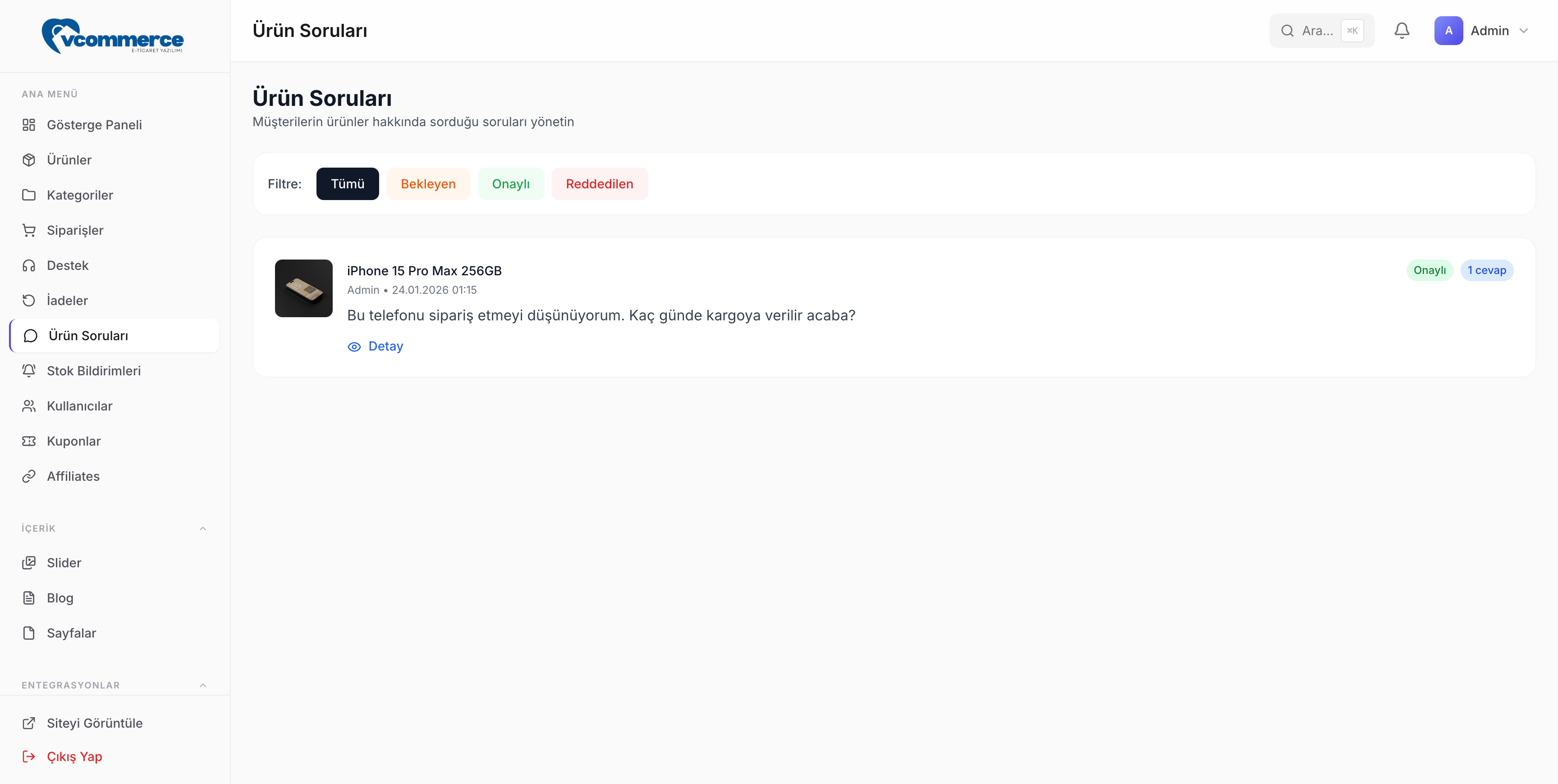
Task: Click the Affiliates link icon
Action: tap(28, 476)
